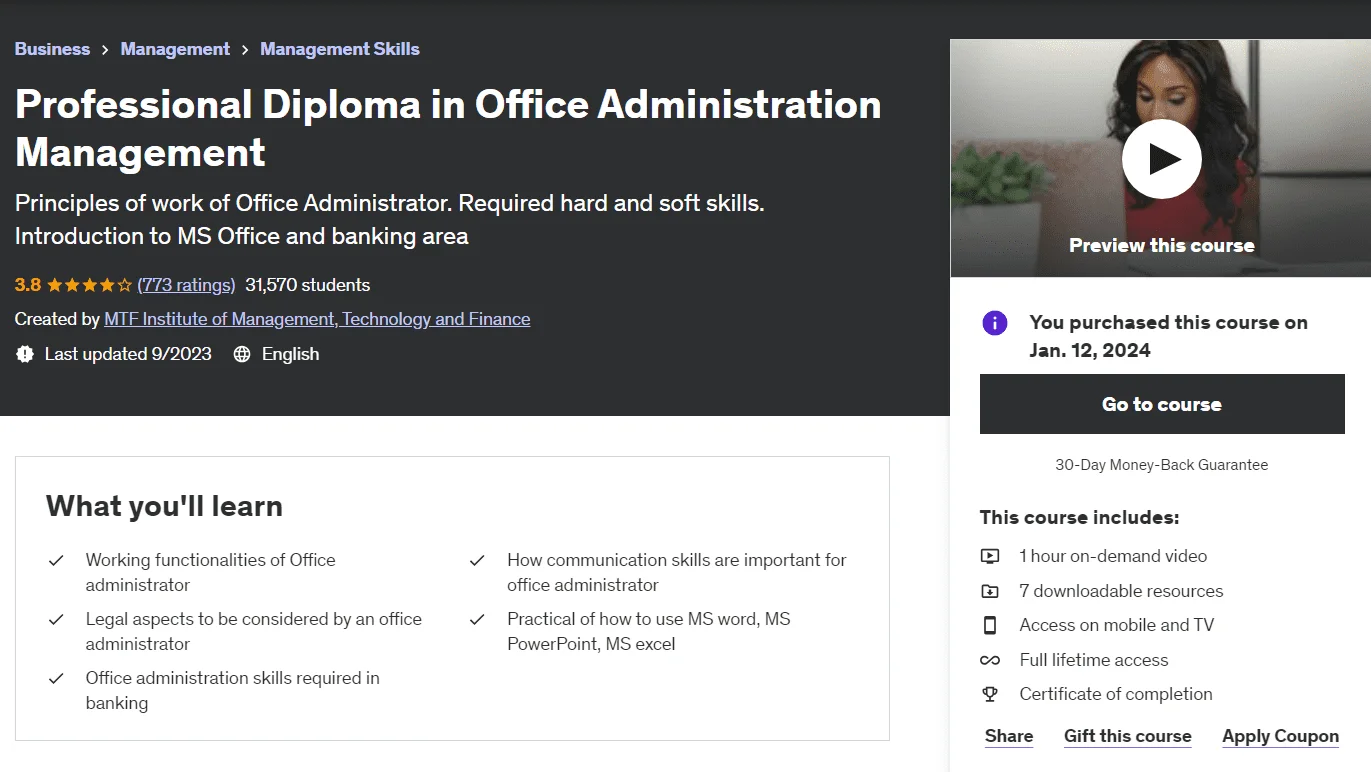The height and width of the screenshot is (772, 1371).
Task: Click the 1 hour on-demand video text
Action: (1113, 556)
